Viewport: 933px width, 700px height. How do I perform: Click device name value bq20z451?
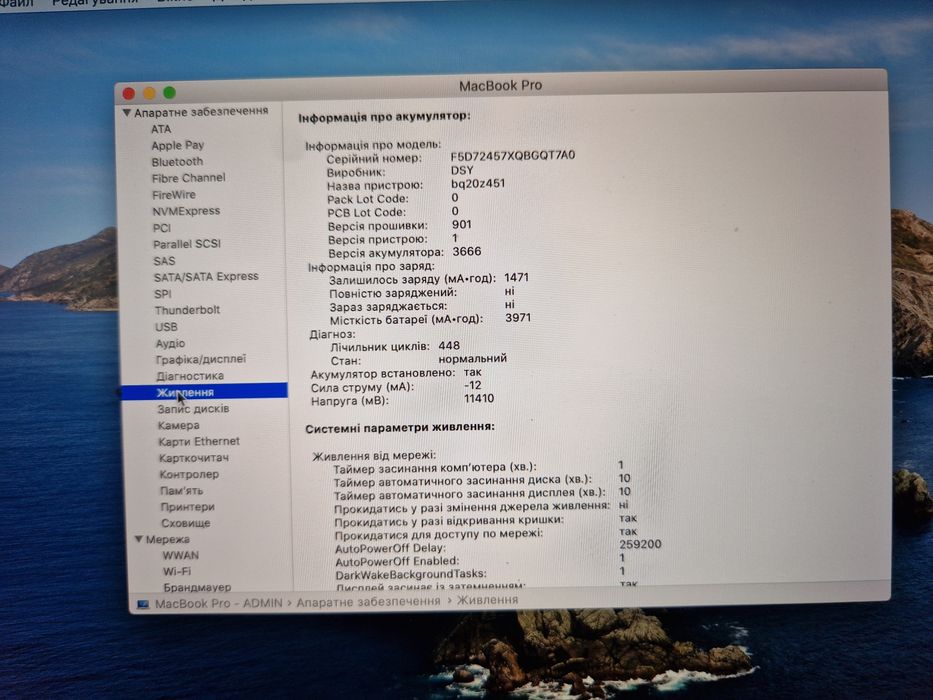(x=478, y=183)
